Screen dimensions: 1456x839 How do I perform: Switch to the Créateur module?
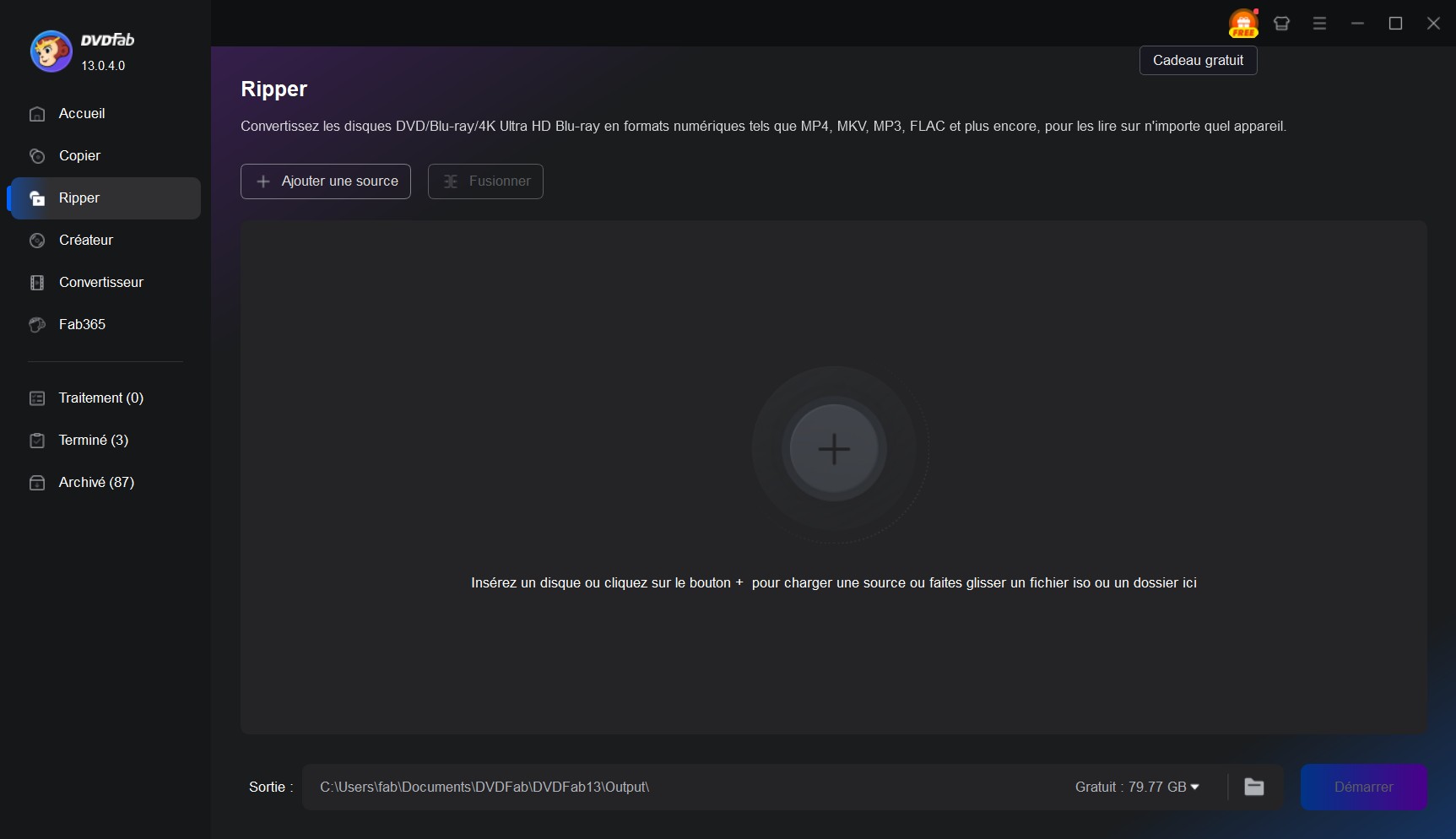coord(85,240)
